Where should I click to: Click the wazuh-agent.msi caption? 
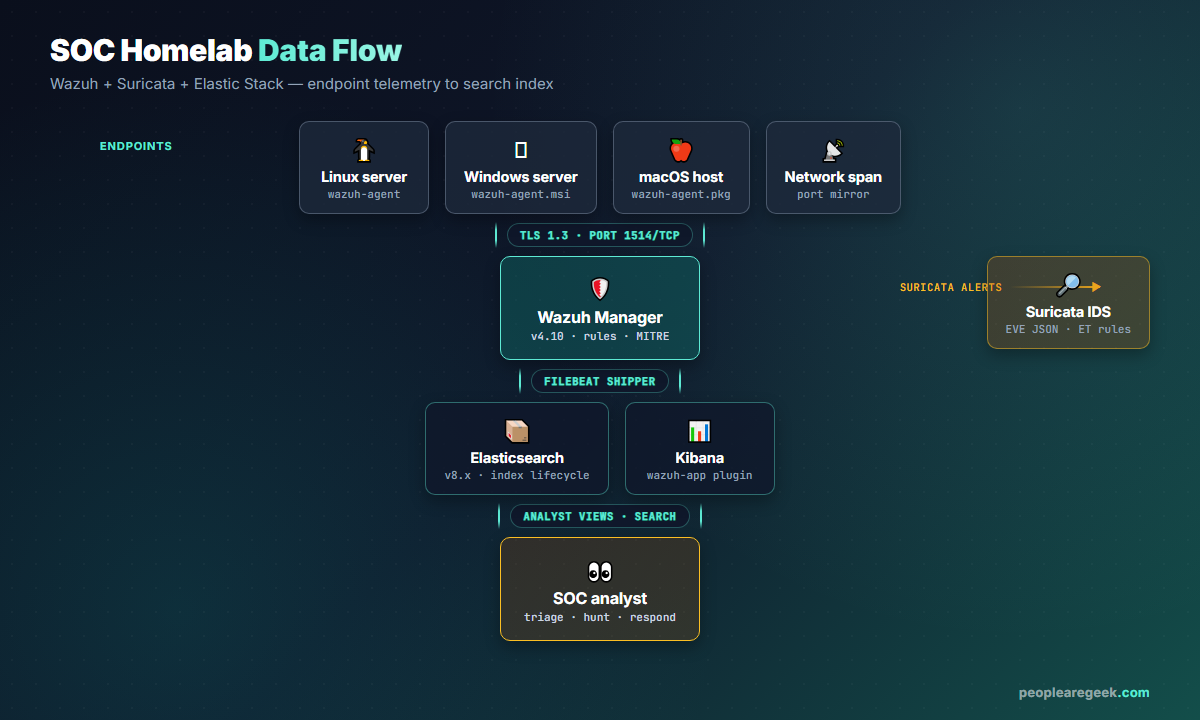click(521, 194)
